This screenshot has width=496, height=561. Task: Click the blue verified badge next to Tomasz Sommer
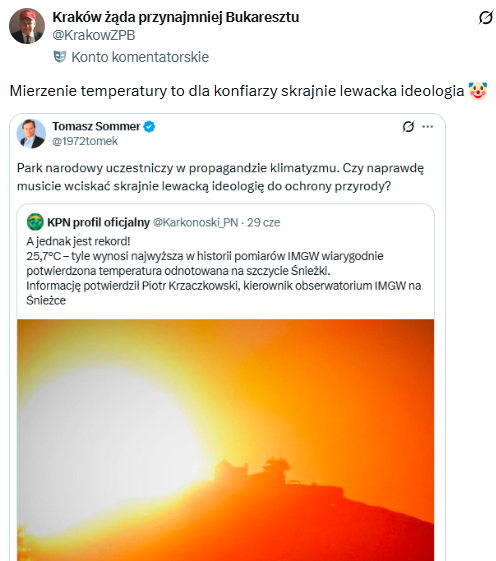[x=149, y=126]
